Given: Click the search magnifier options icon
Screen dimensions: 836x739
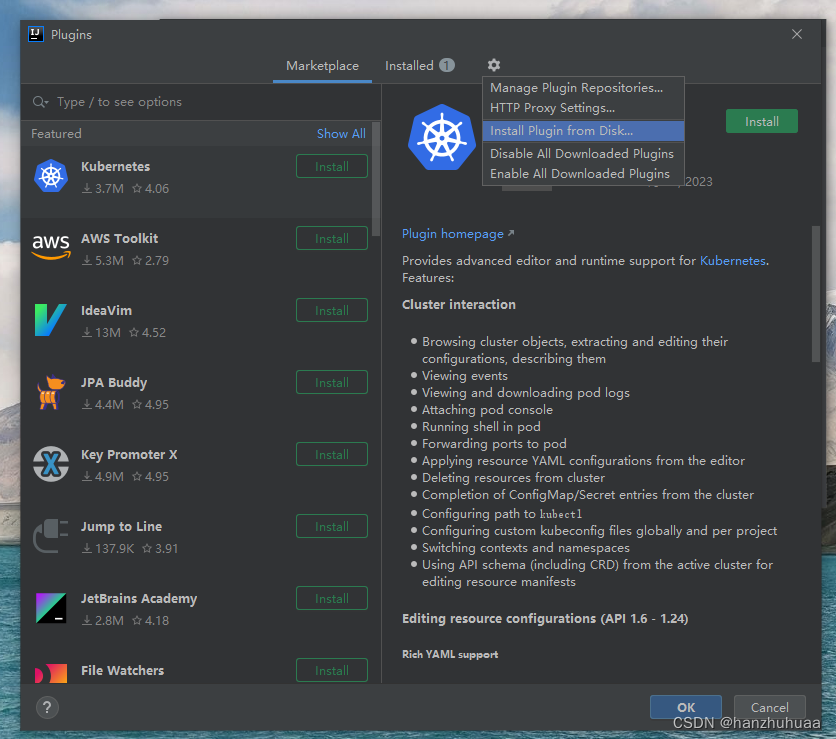Looking at the screenshot, I should coord(41,102).
